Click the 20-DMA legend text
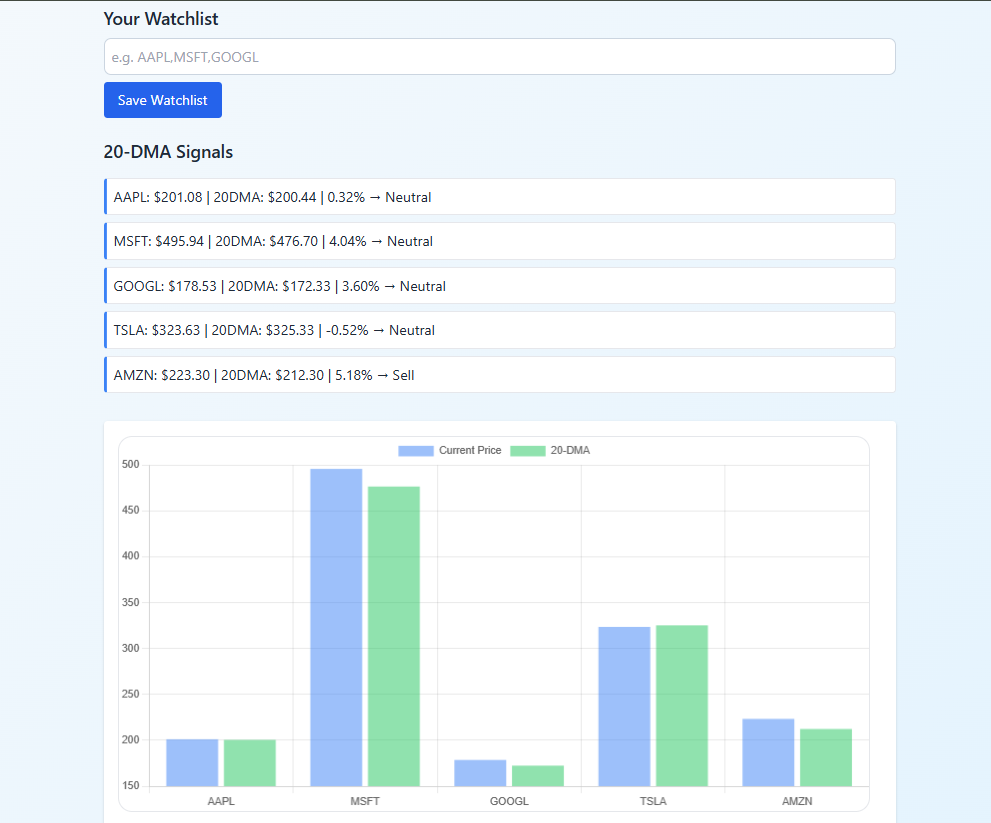The width and height of the screenshot is (991, 823). 570,451
